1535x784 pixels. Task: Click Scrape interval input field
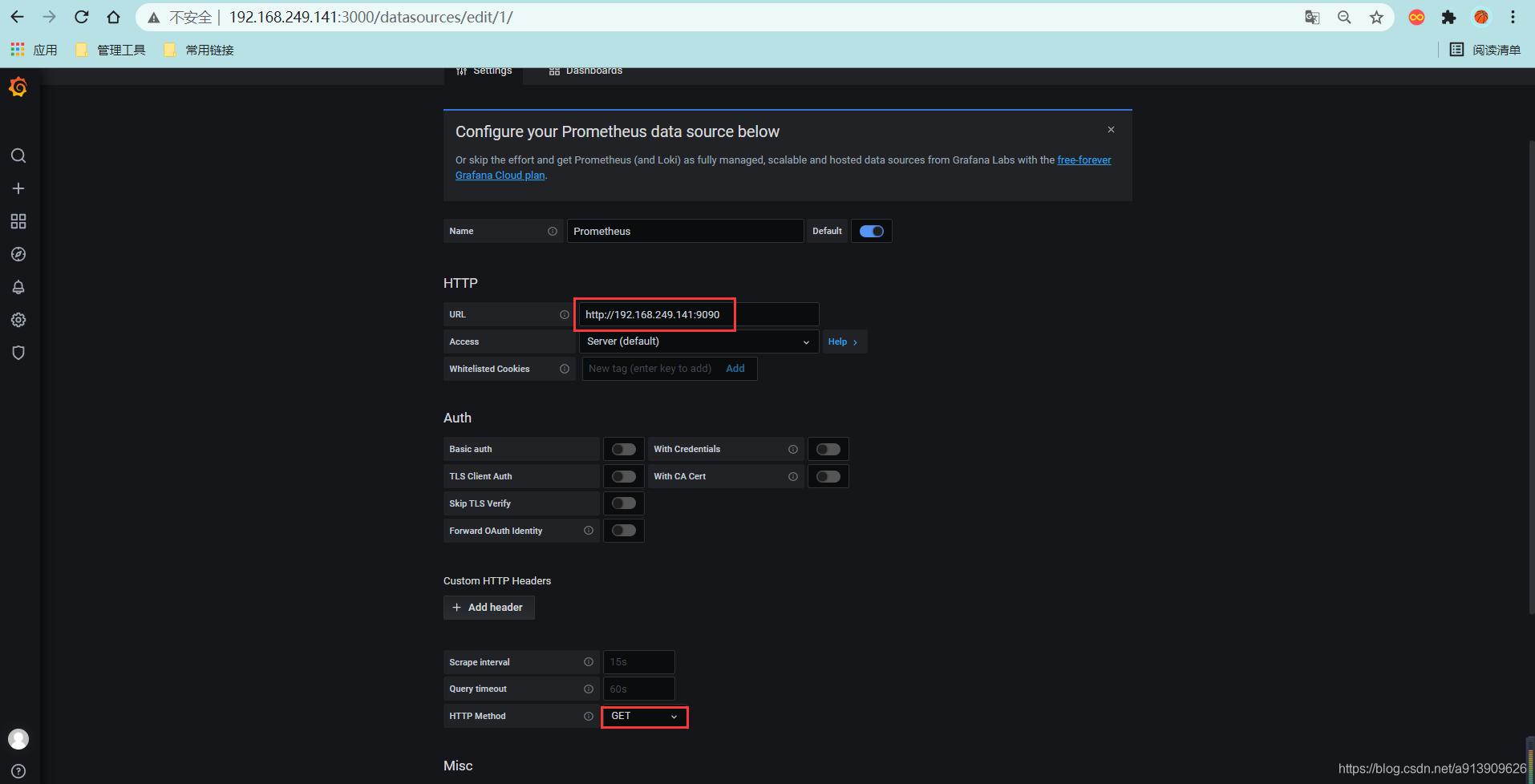tap(639, 662)
